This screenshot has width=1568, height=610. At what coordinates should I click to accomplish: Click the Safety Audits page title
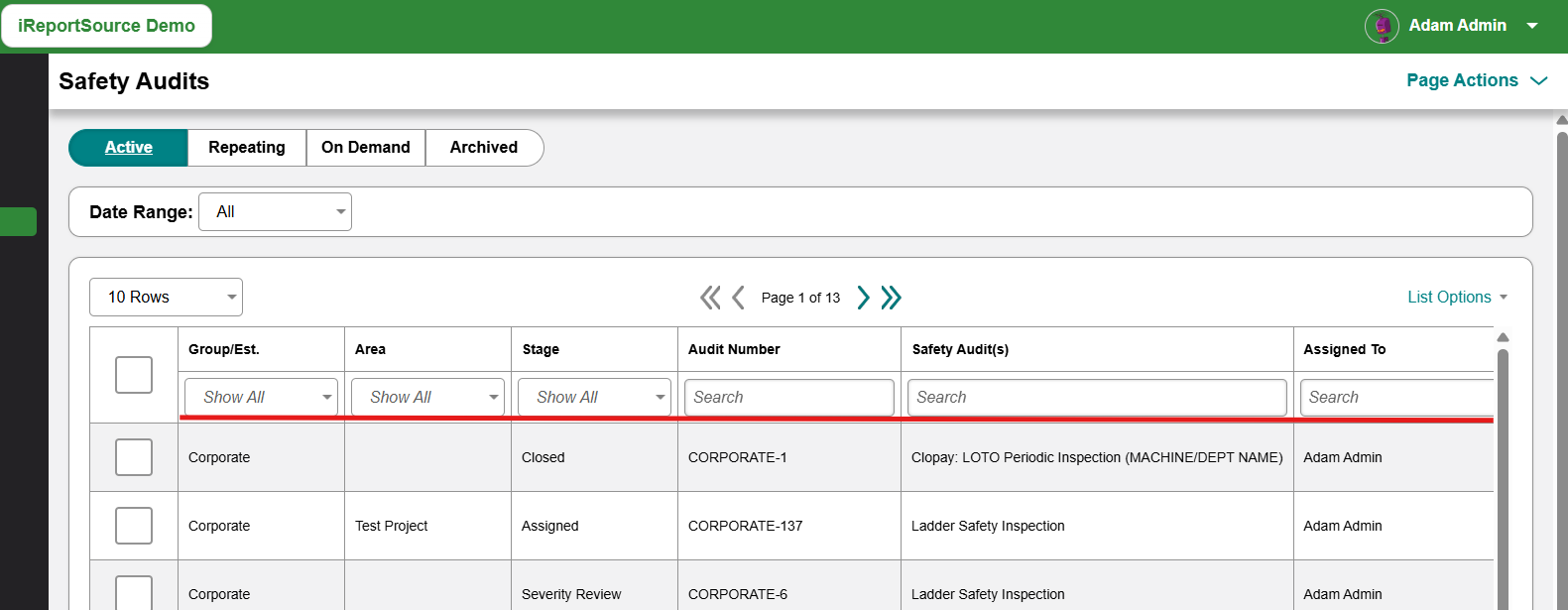[134, 81]
